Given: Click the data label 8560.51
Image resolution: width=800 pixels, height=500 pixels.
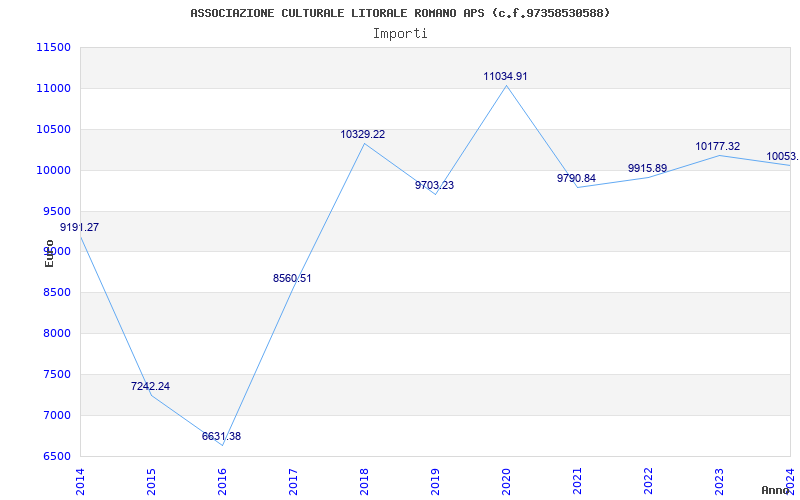Looking at the screenshot, I should [292, 278].
